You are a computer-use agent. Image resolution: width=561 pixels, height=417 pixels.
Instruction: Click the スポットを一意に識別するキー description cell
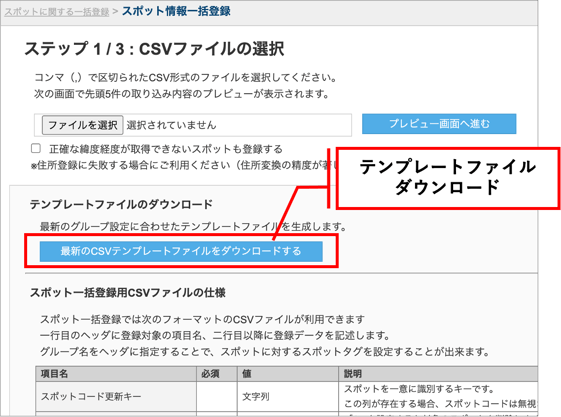point(438,396)
